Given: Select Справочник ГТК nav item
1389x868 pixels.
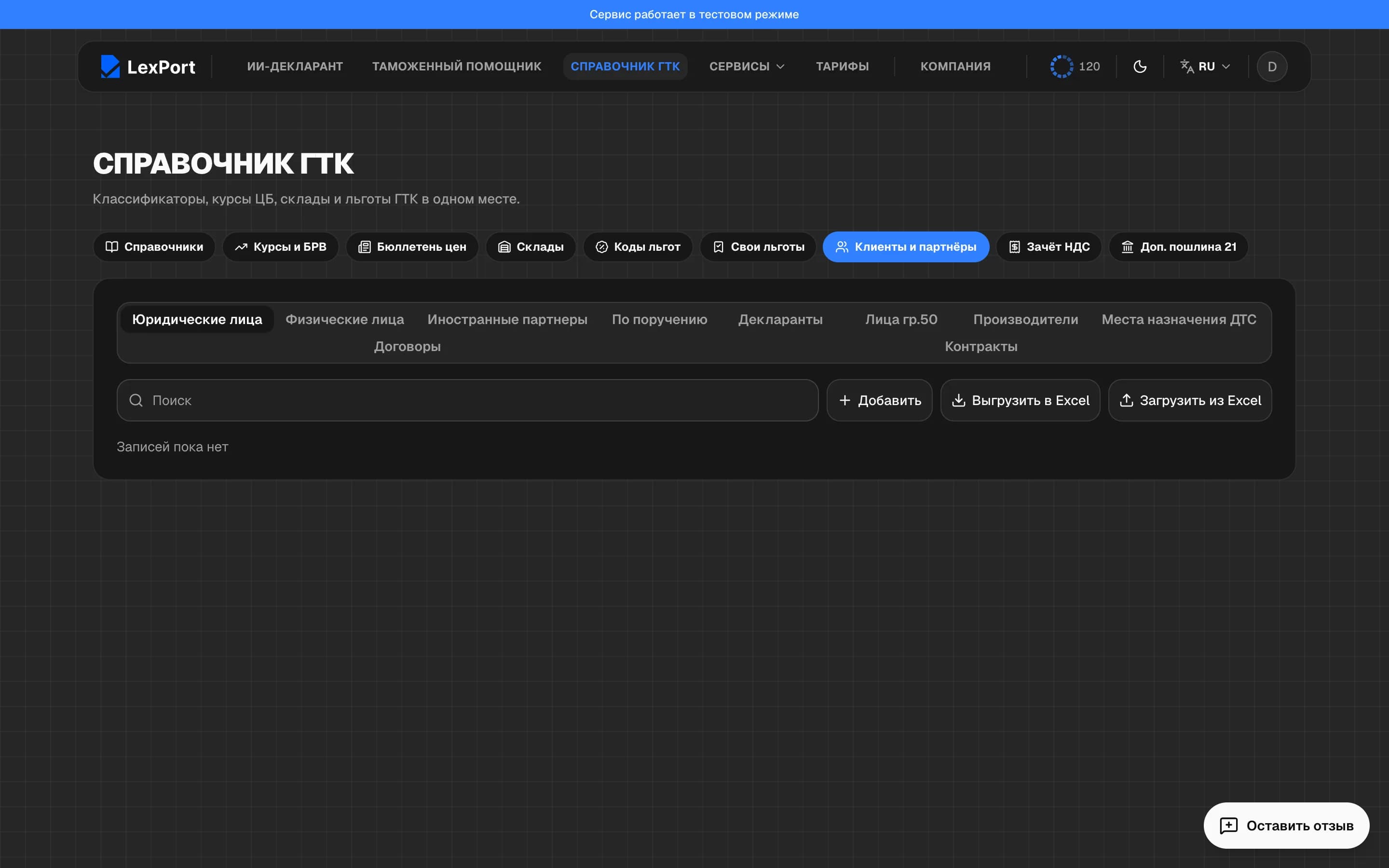Looking at the screenshot, I should pos(625,67).
